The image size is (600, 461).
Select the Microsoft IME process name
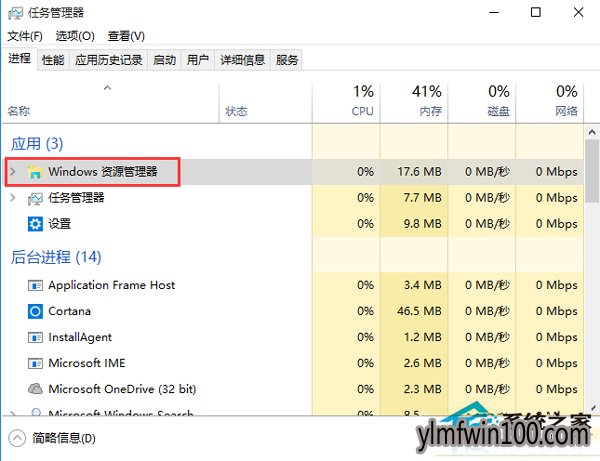[87, 363]
